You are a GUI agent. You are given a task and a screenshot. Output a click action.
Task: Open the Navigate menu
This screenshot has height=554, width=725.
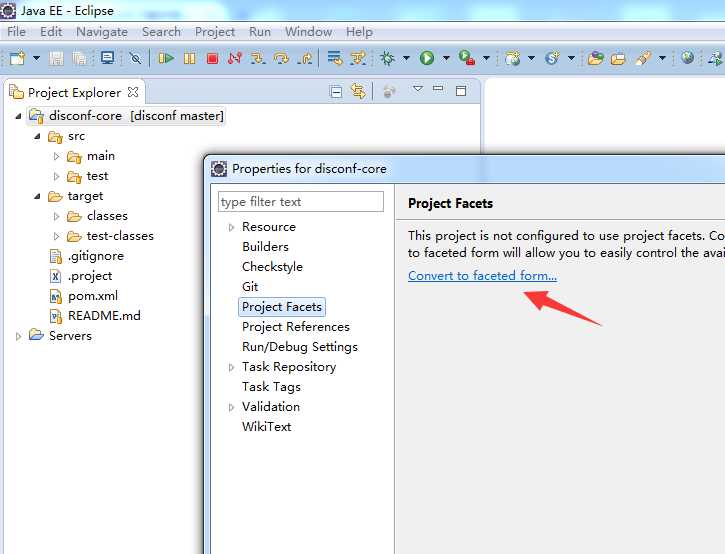click(102, 32)
